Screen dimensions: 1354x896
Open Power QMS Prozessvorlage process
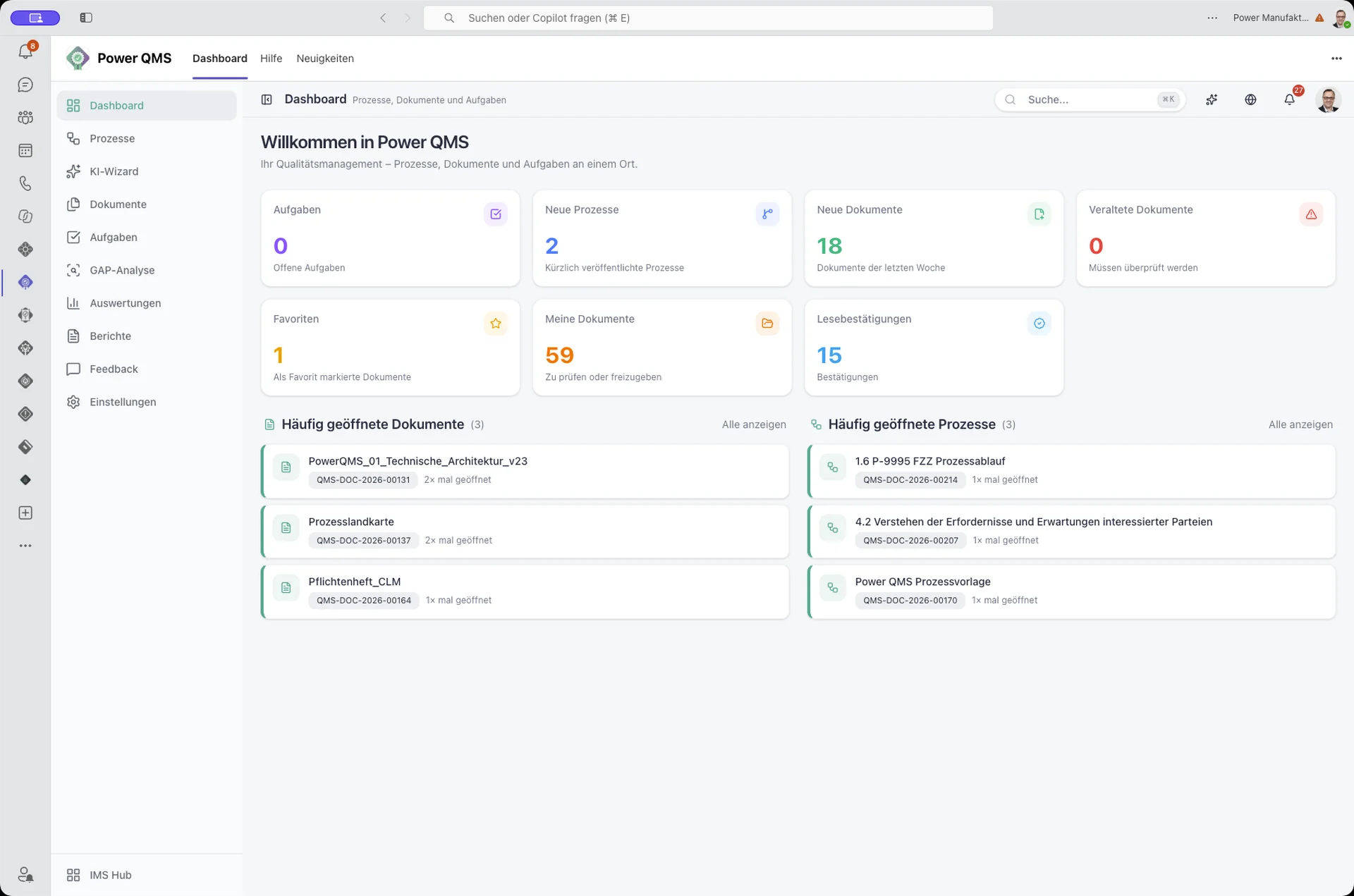click(x=1071, y=591)
